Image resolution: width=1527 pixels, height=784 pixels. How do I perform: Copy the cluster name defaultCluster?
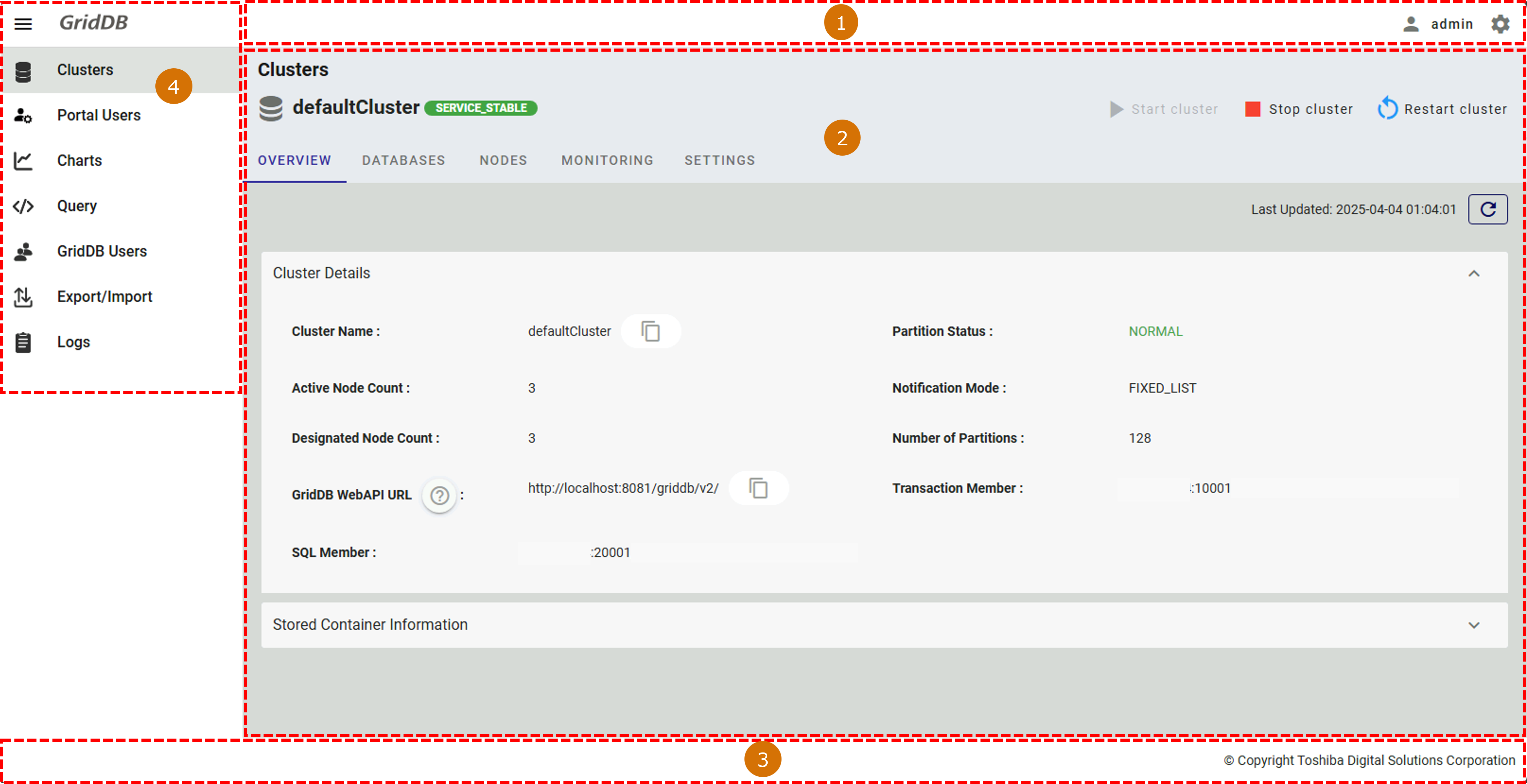(650, 331)
